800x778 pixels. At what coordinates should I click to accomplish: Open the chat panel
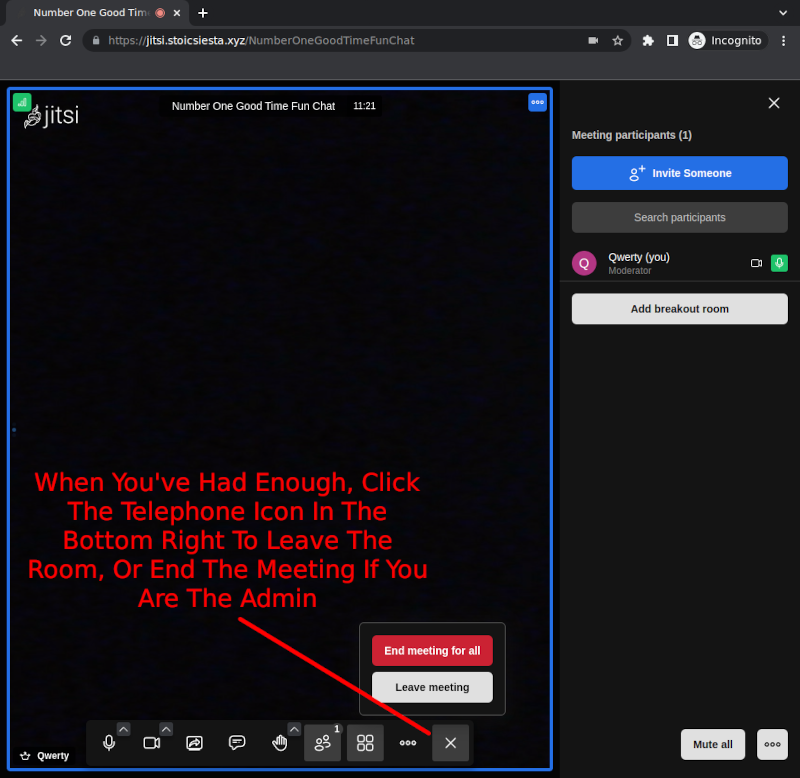point(237,743)
